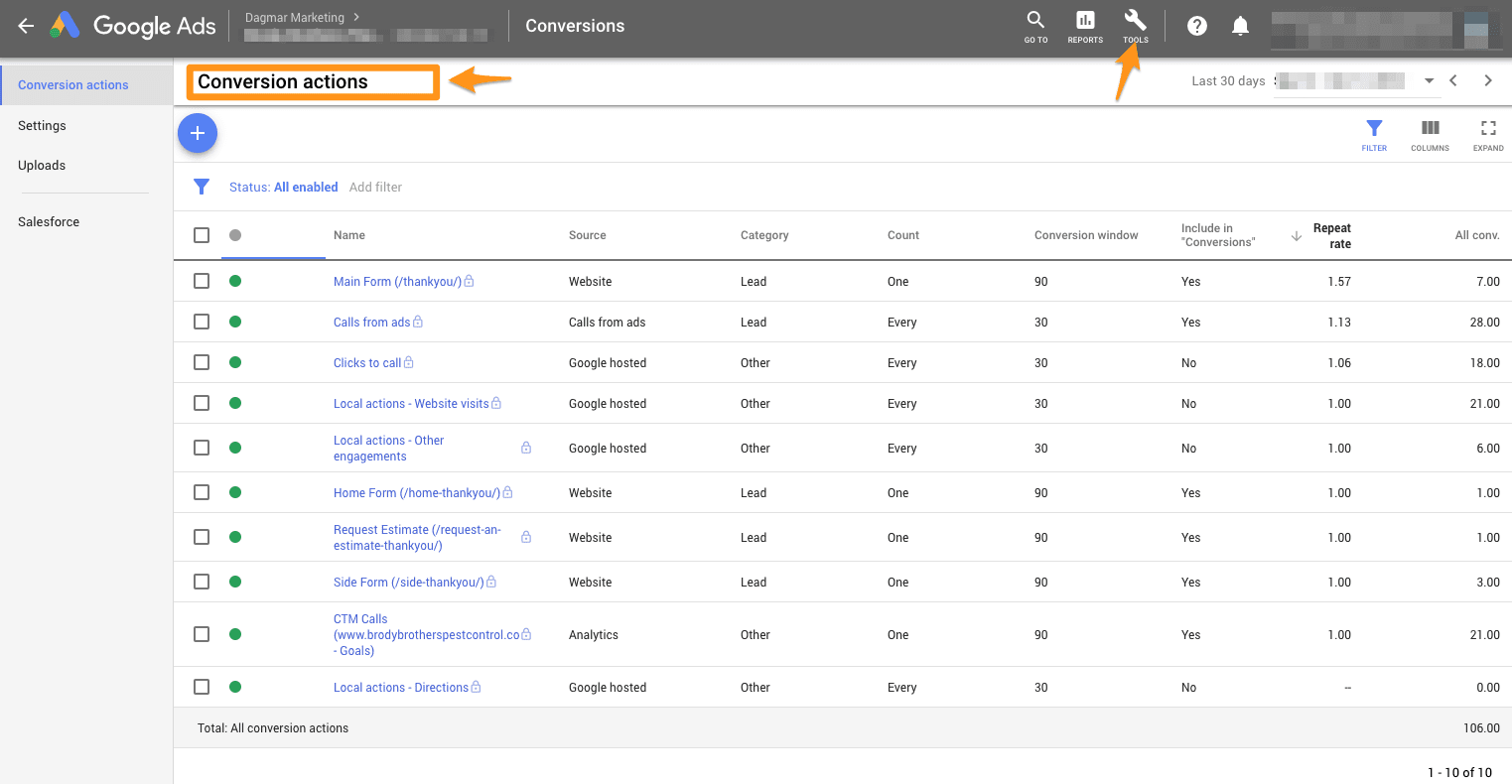
Task: Open the CTM Calls conversion link
Action: click(427, 635)
